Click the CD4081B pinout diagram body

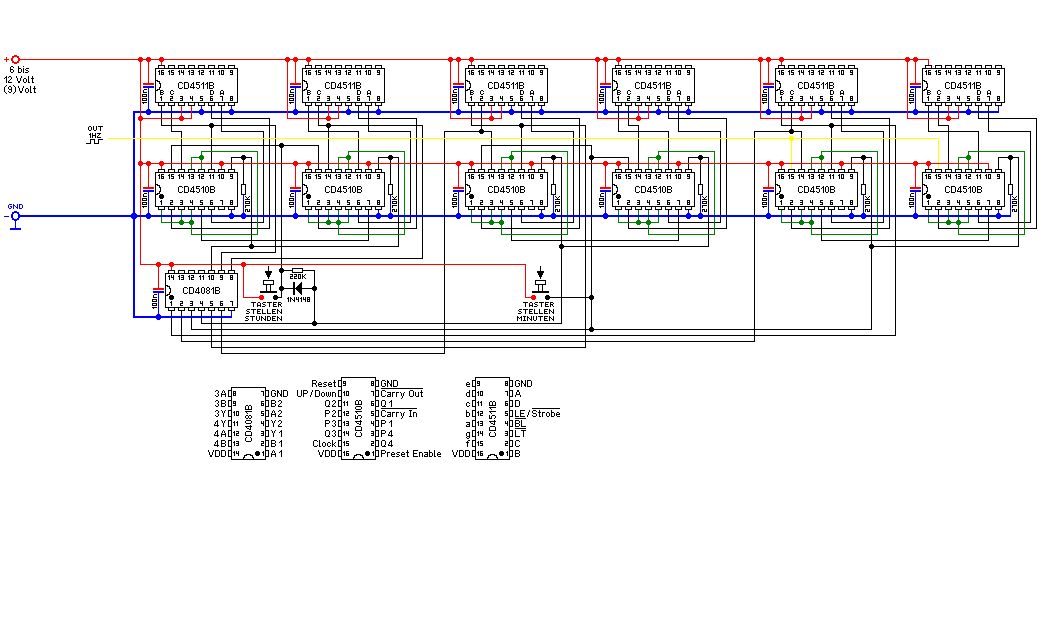tap(249, 423)
